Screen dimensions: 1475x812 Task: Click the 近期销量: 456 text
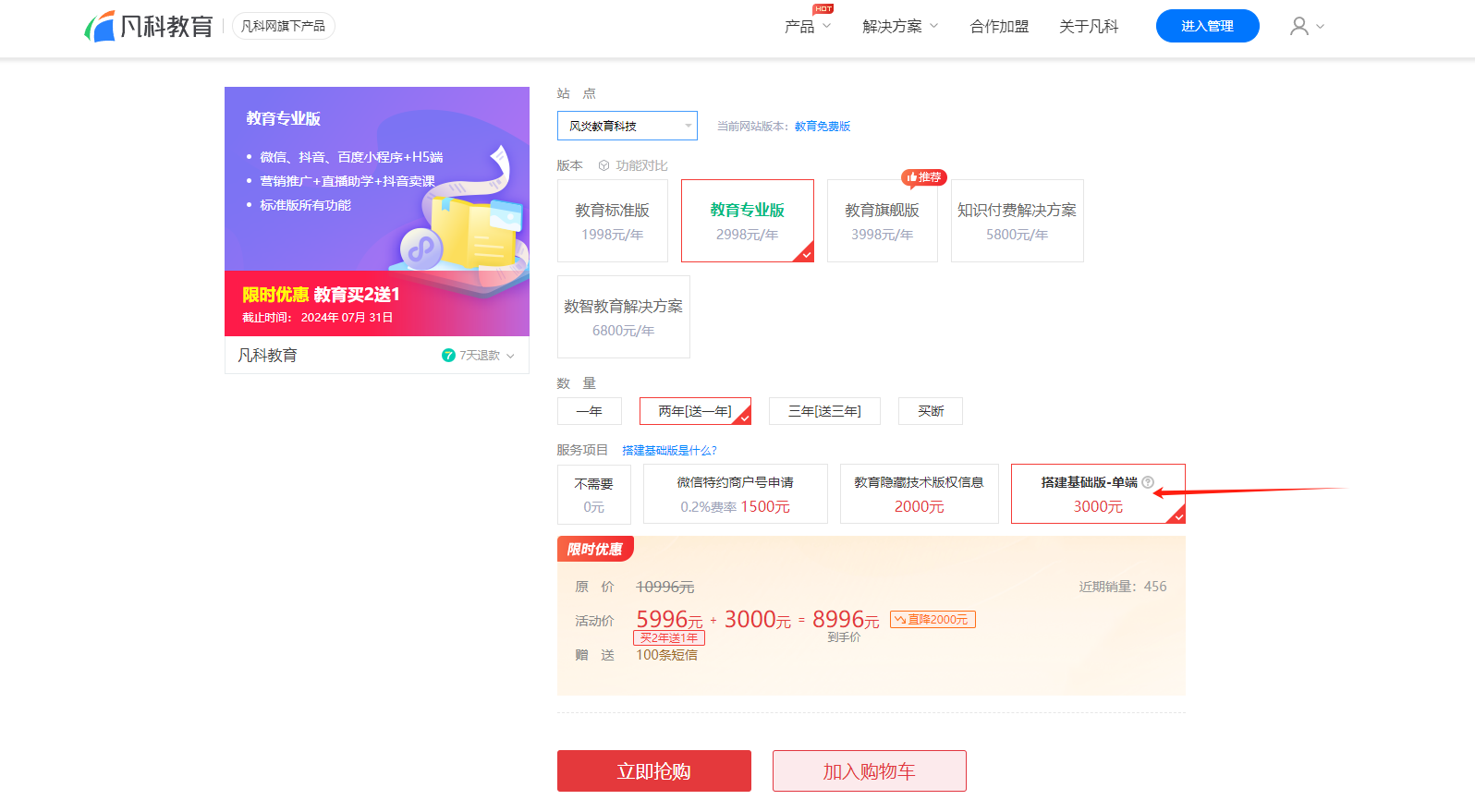(1123, 587)
